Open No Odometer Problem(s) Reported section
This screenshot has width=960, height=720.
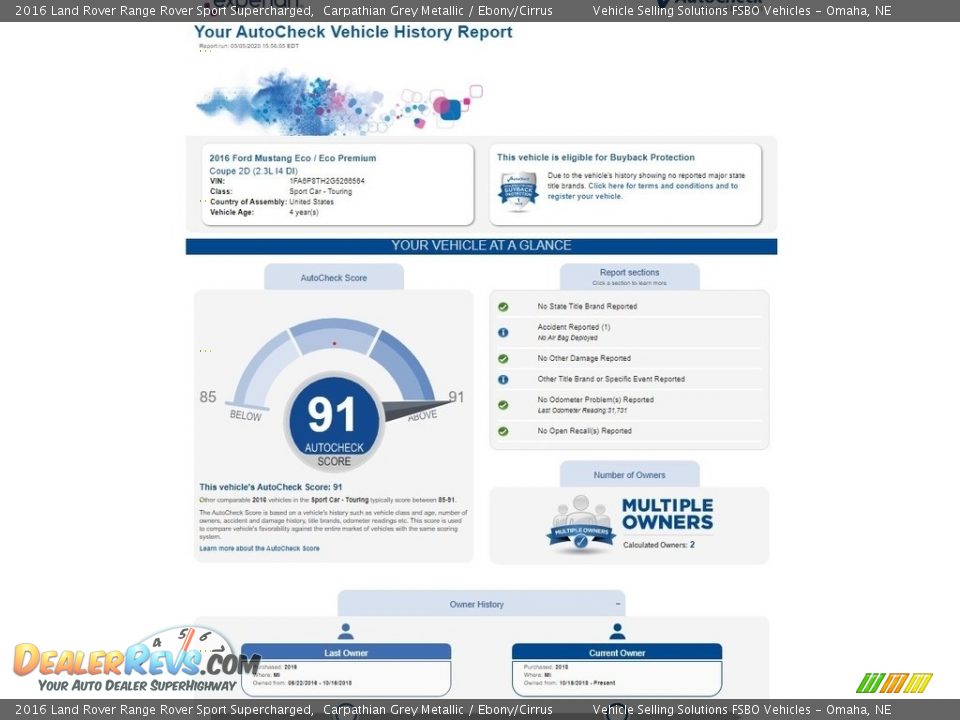pyautogui.click(x=629, y=405)
